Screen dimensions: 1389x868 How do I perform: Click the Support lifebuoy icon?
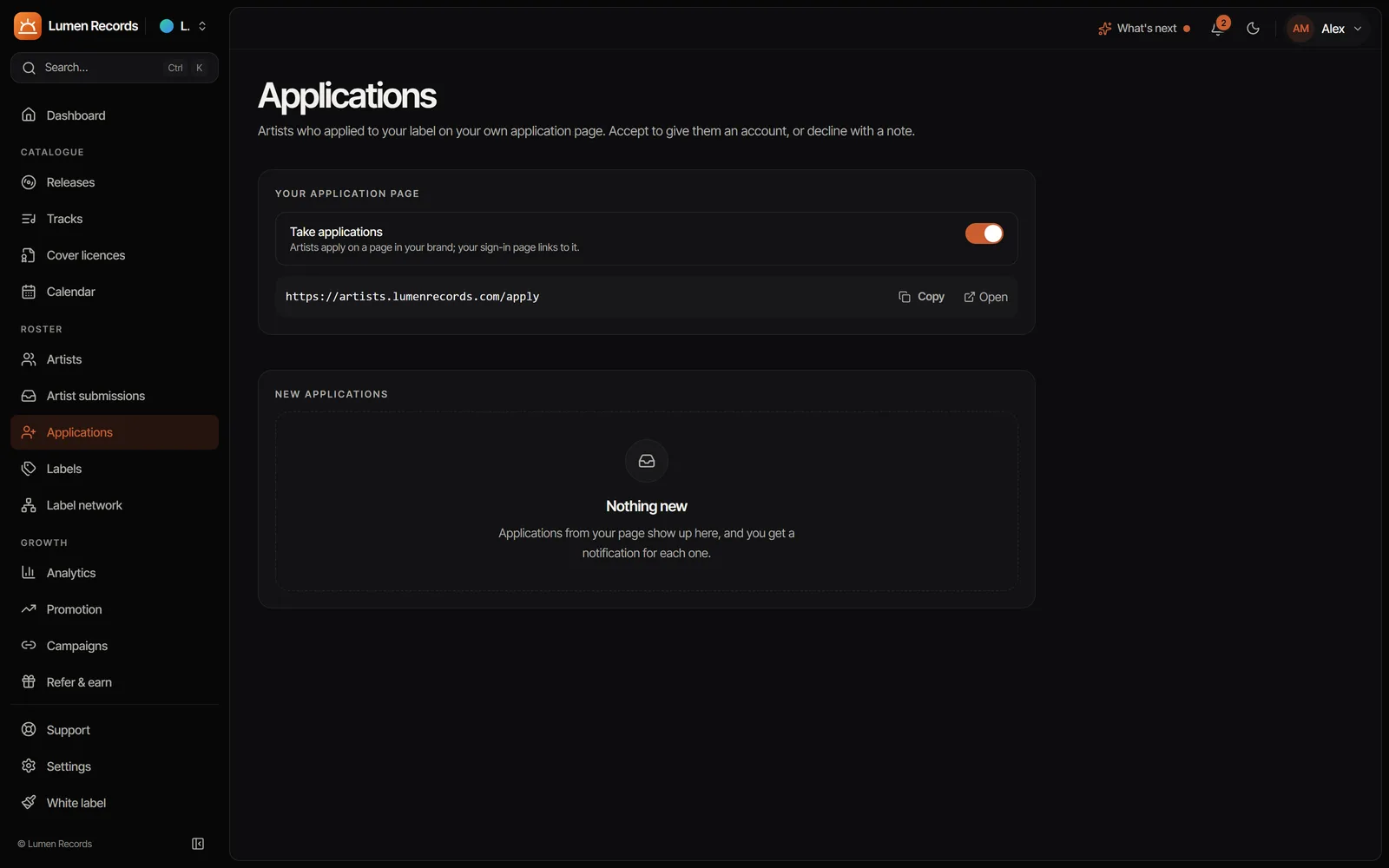[29, 730]
